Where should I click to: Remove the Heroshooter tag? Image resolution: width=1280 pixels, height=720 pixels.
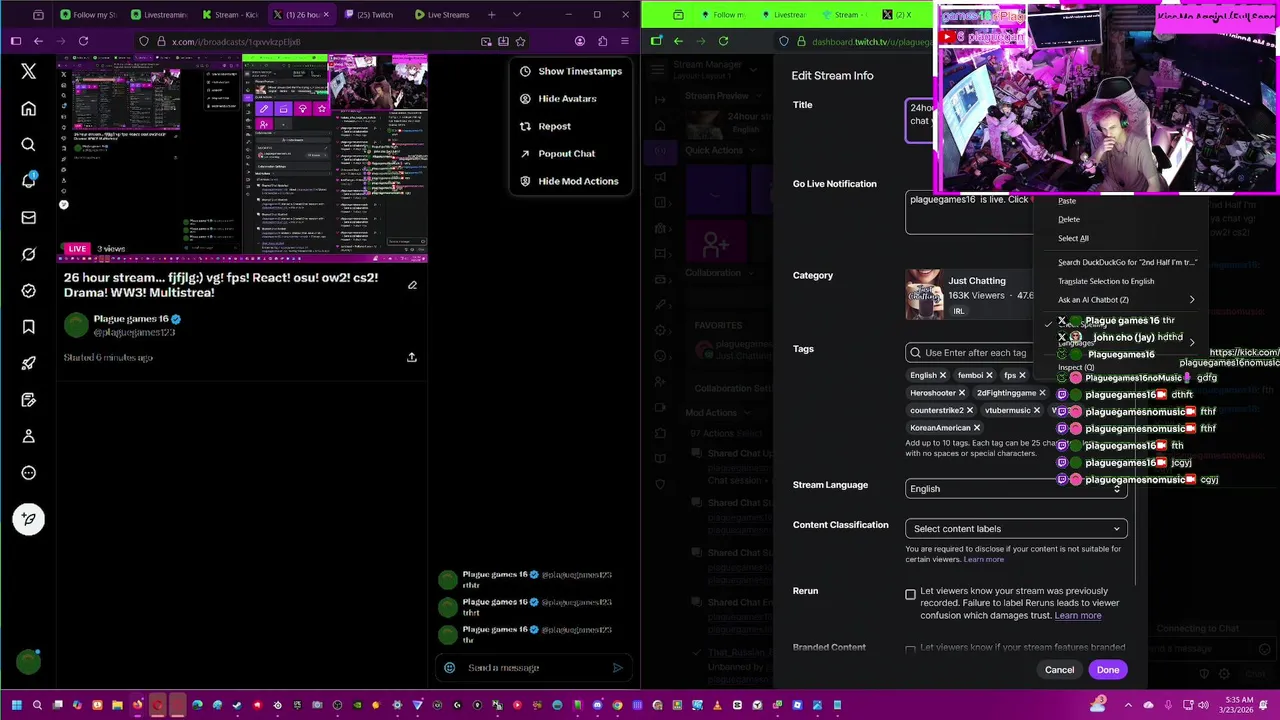click(961, 393)
